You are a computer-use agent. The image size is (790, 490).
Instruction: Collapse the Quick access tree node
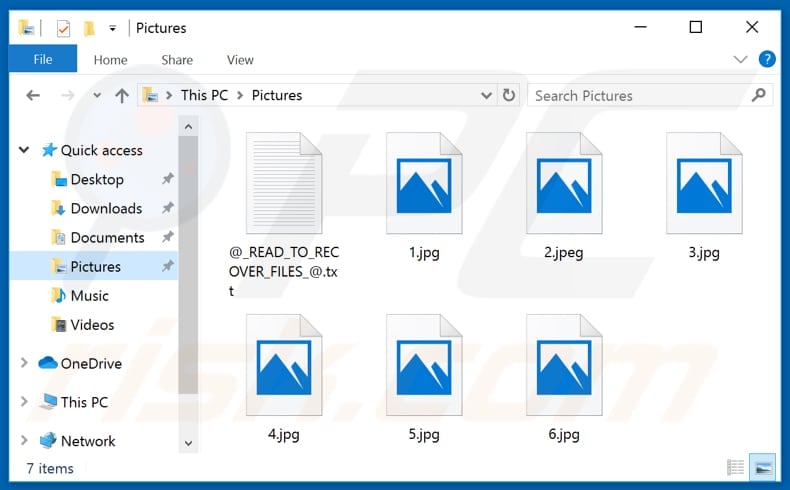[25, 150]
